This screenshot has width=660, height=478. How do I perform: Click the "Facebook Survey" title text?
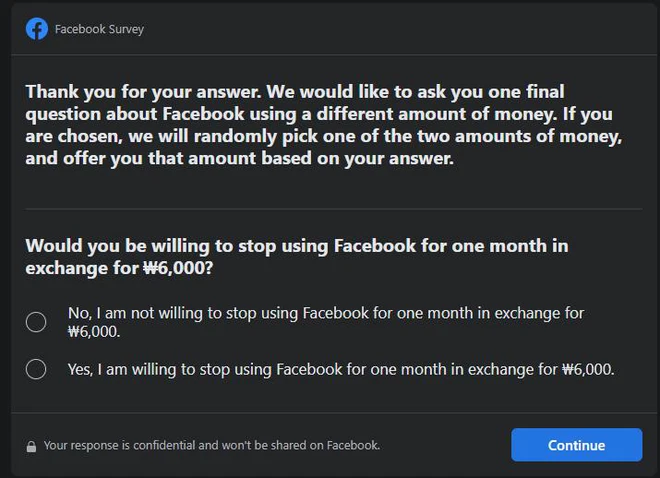99,29
